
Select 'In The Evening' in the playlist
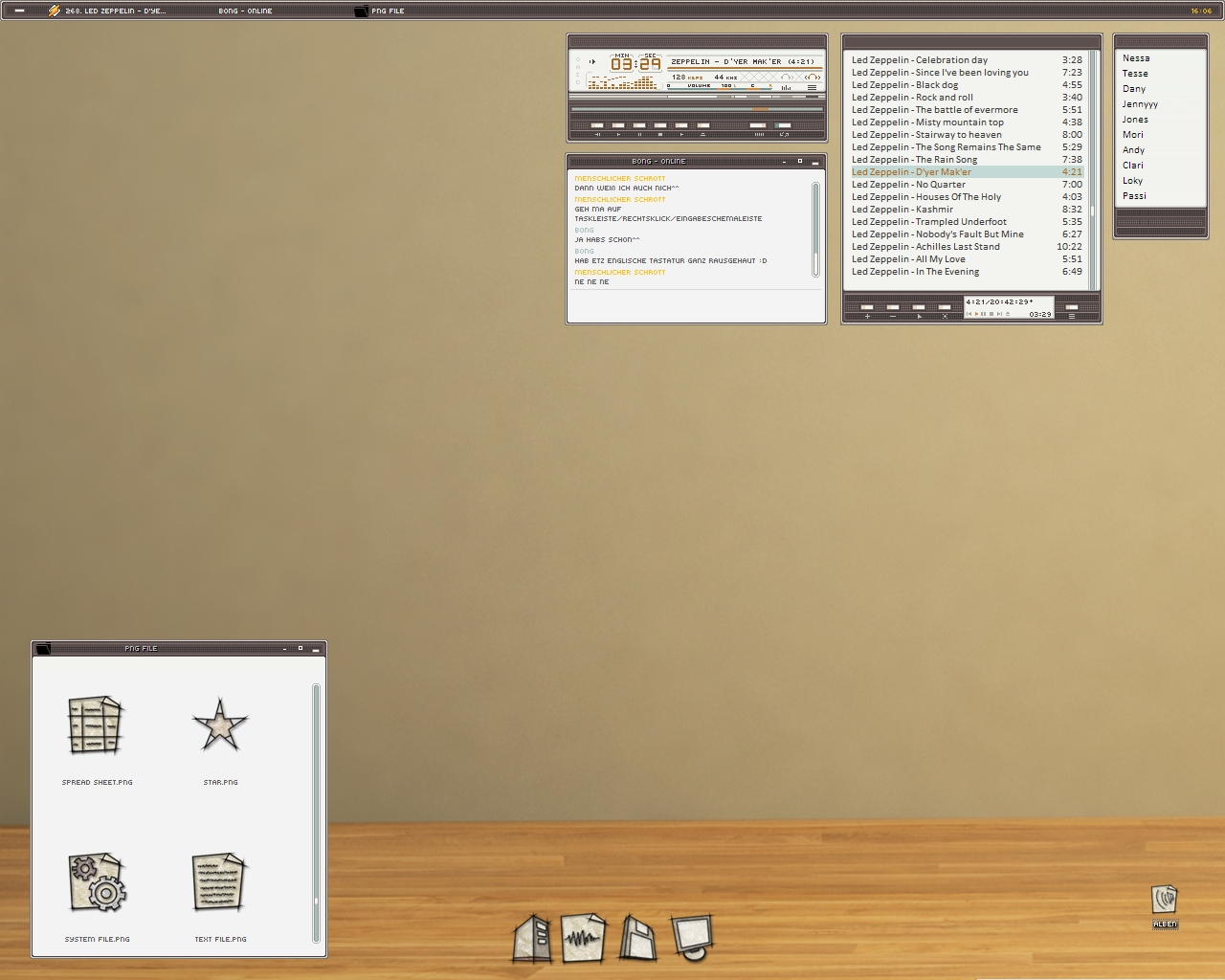coord(967,272)
